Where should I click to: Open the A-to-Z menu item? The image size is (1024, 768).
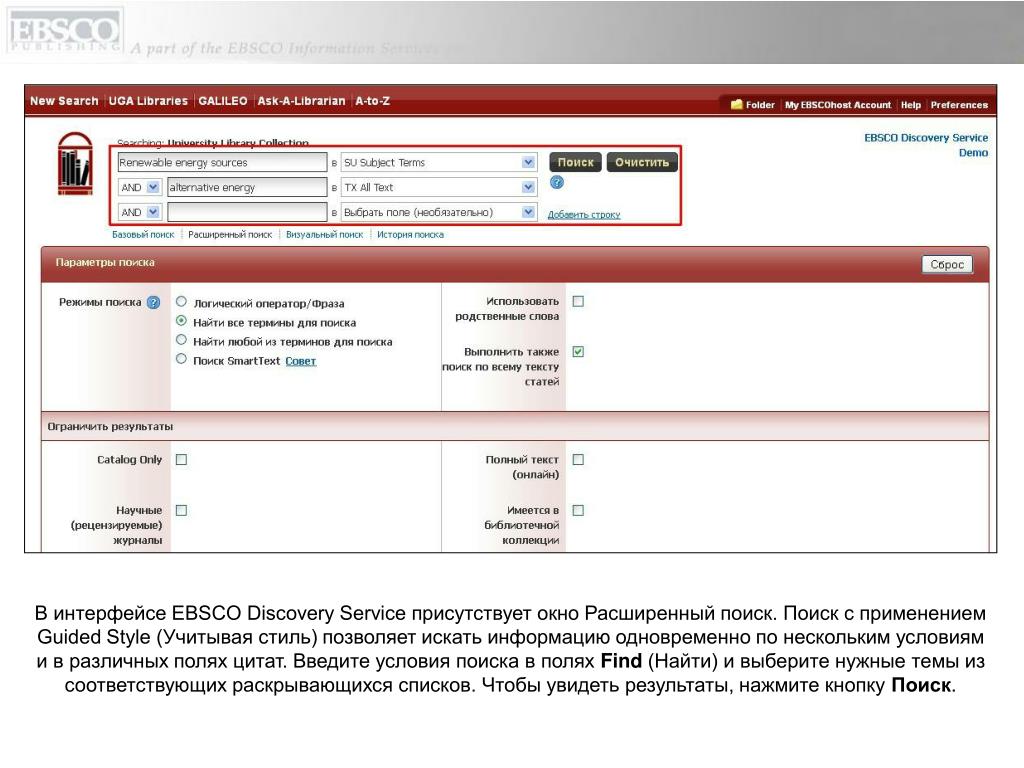click(x=372, y=101)
